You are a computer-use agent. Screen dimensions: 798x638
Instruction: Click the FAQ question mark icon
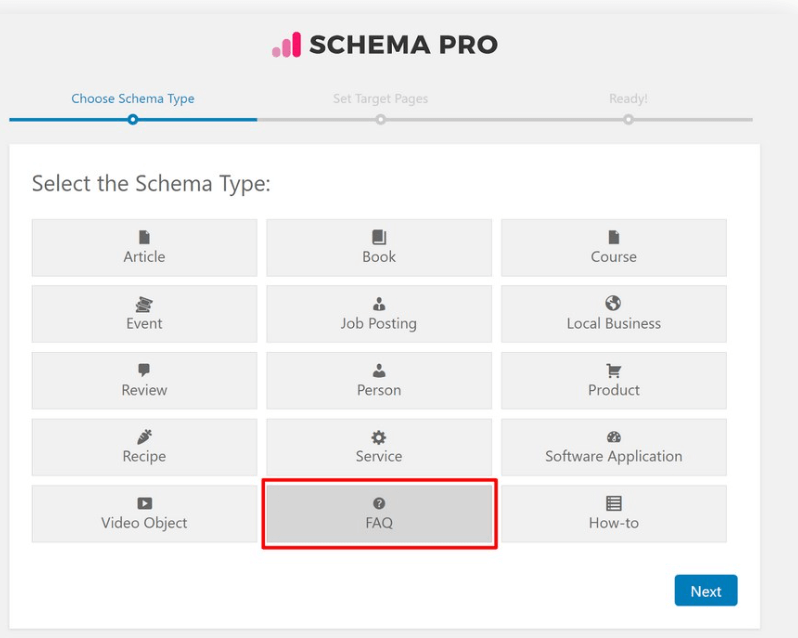coord(379,504)
